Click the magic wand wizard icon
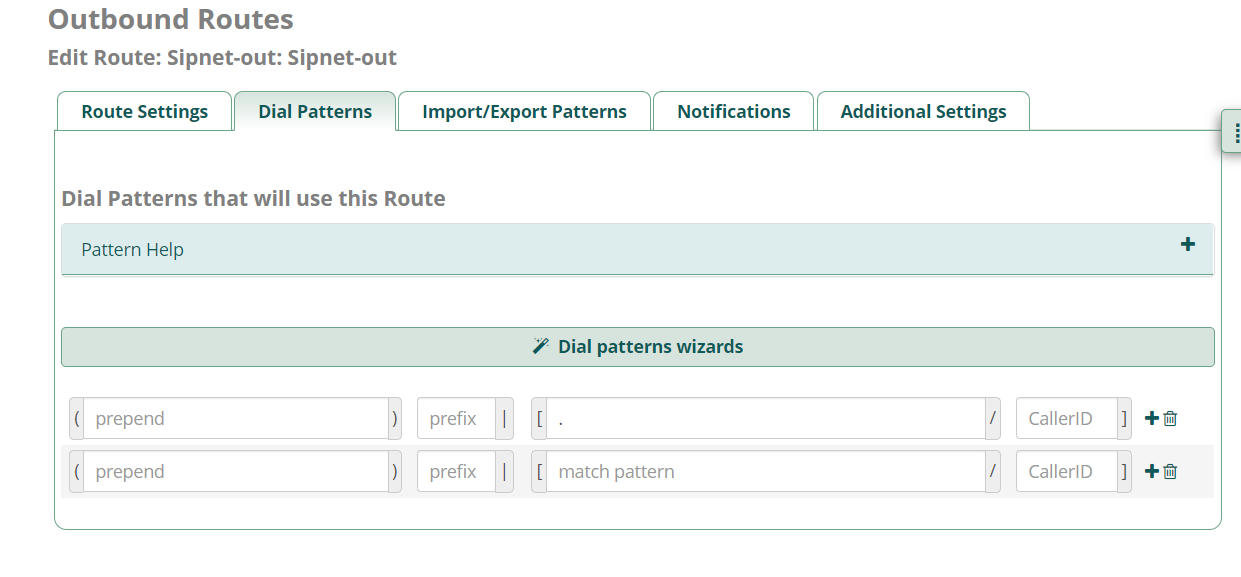Screen dimensions: 1241x577 [541, 347]
